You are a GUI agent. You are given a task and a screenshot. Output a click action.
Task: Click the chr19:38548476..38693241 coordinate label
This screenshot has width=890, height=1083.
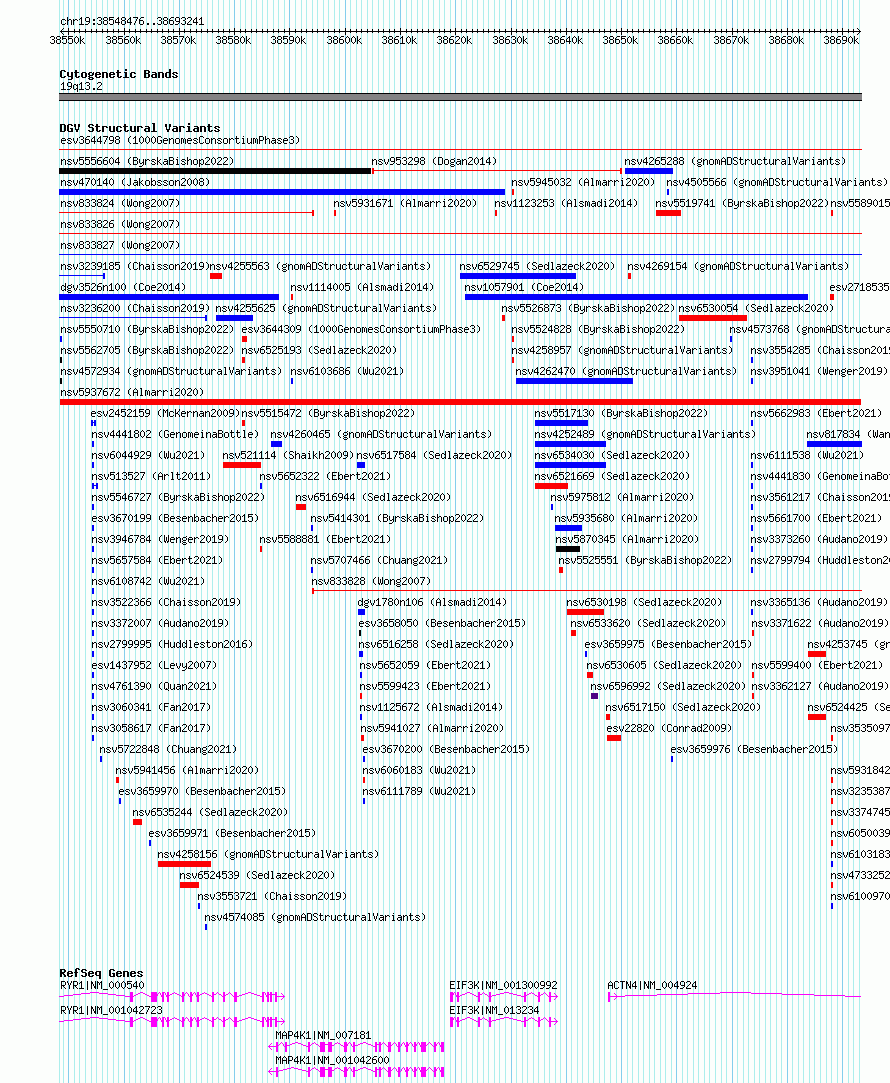click(132, 21)
